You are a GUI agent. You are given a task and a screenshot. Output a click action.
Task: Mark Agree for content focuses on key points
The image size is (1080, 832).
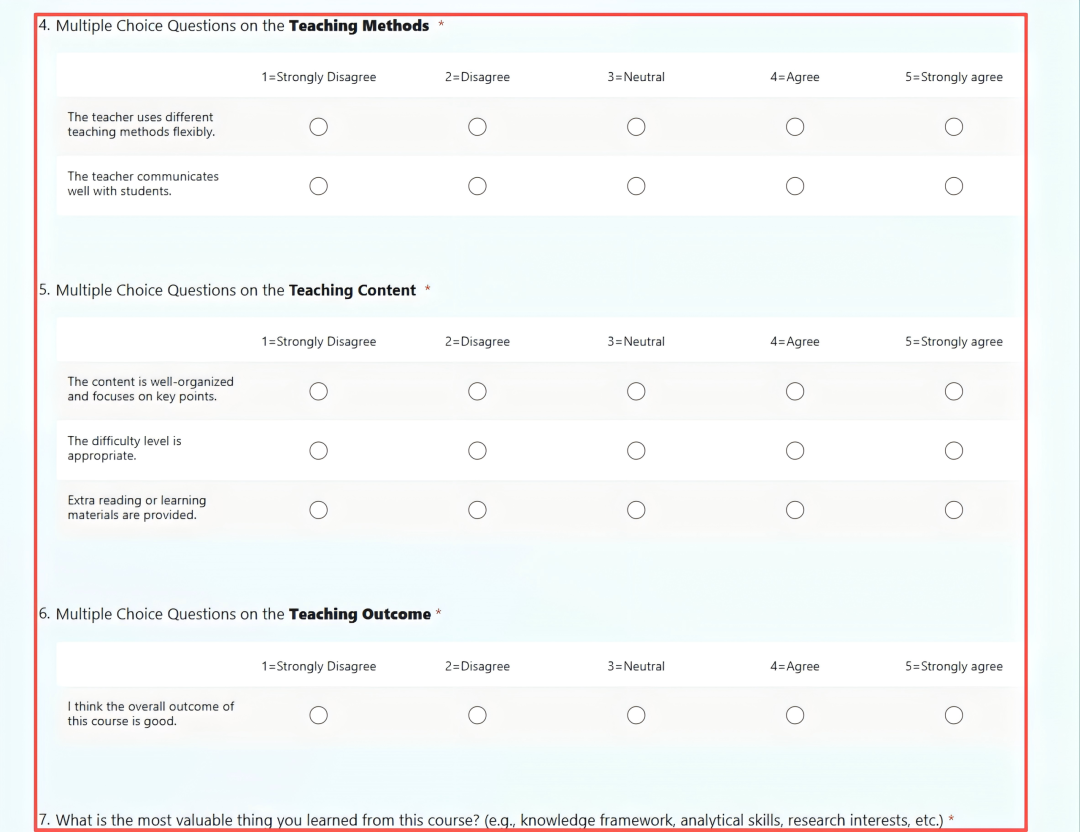[x=795, y=391]
